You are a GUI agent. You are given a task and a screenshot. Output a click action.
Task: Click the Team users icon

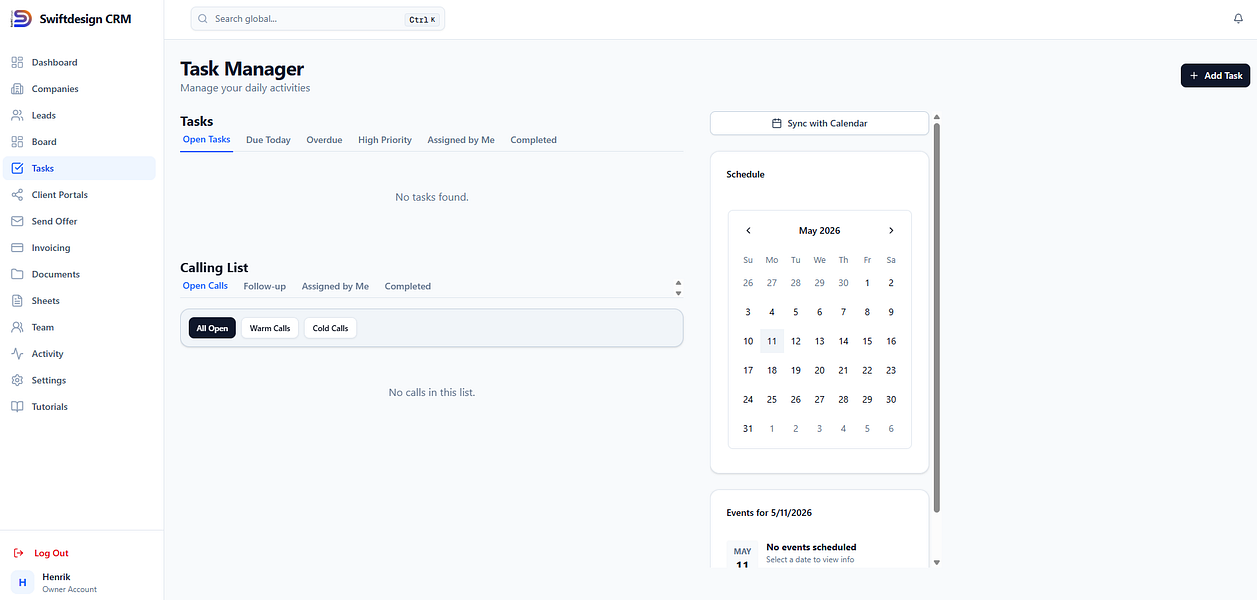pyautogui.click(x=17, y=327)
